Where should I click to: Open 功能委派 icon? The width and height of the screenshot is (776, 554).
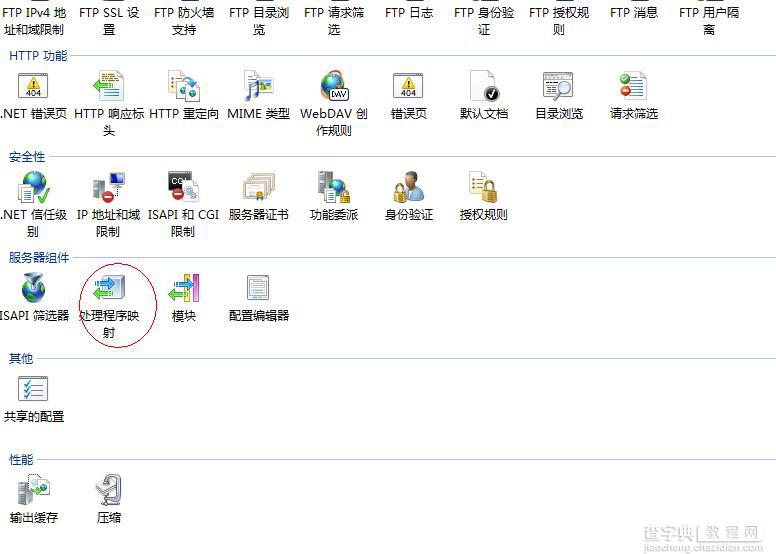click(334, 187)
